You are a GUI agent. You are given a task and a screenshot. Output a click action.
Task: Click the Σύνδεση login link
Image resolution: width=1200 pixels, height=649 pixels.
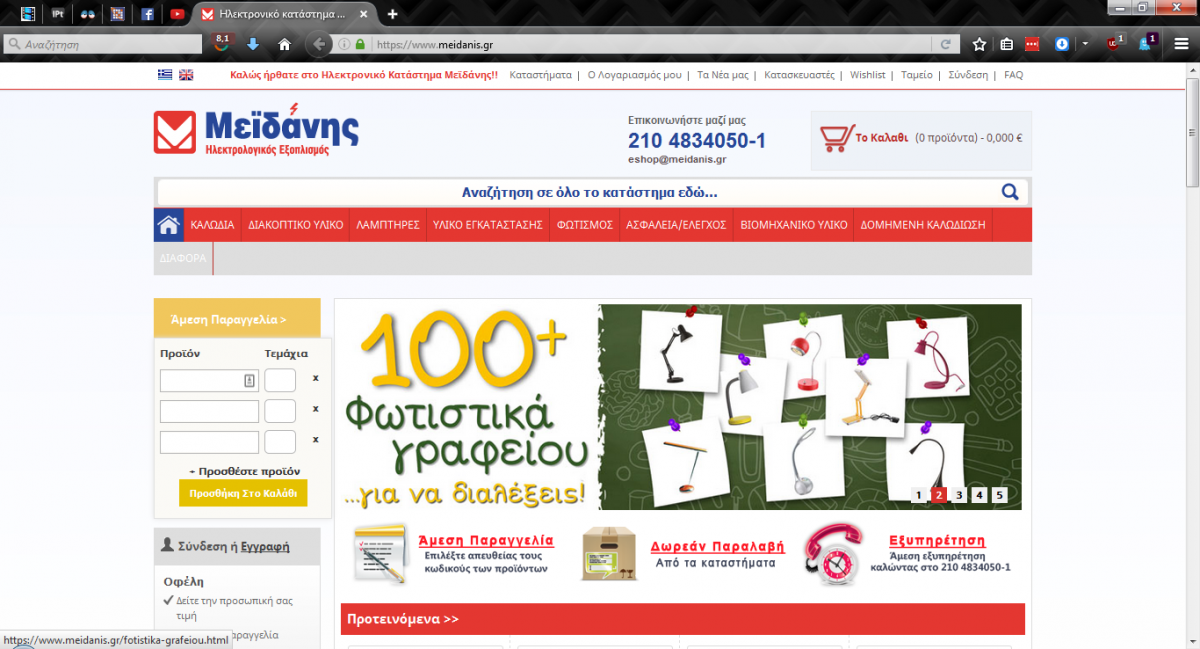coord(968,75)
